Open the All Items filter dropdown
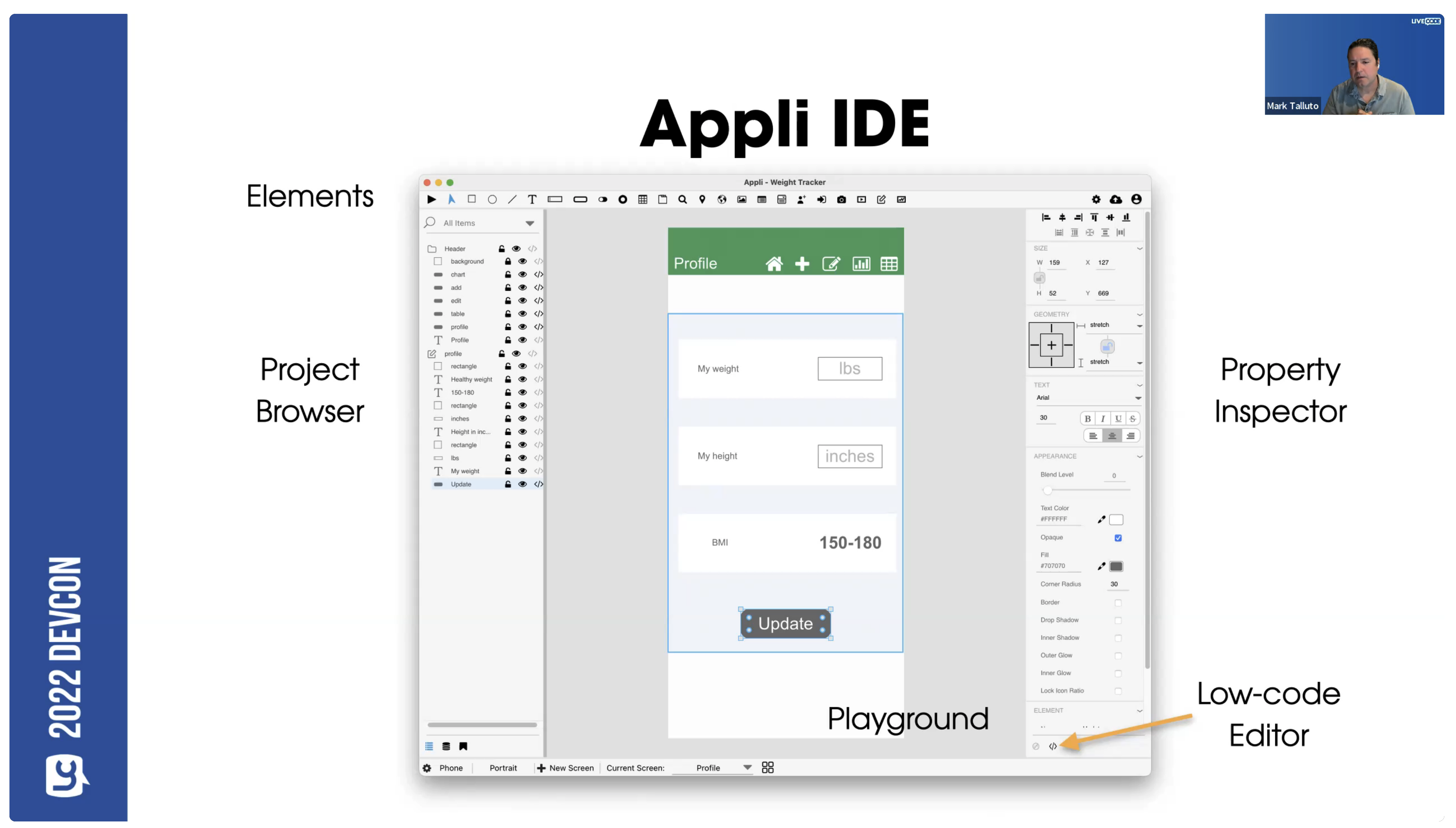This screenshot has height=828, width=1456. 530,223
